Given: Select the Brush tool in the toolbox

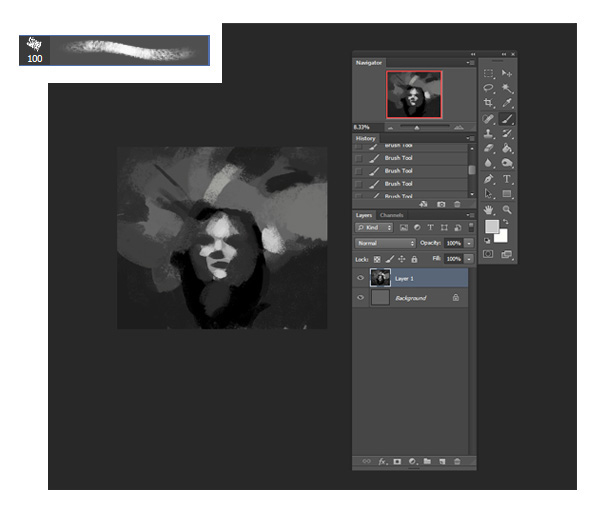Looking at the screenshot, I should pyautogui.click(x=507, y=119).
